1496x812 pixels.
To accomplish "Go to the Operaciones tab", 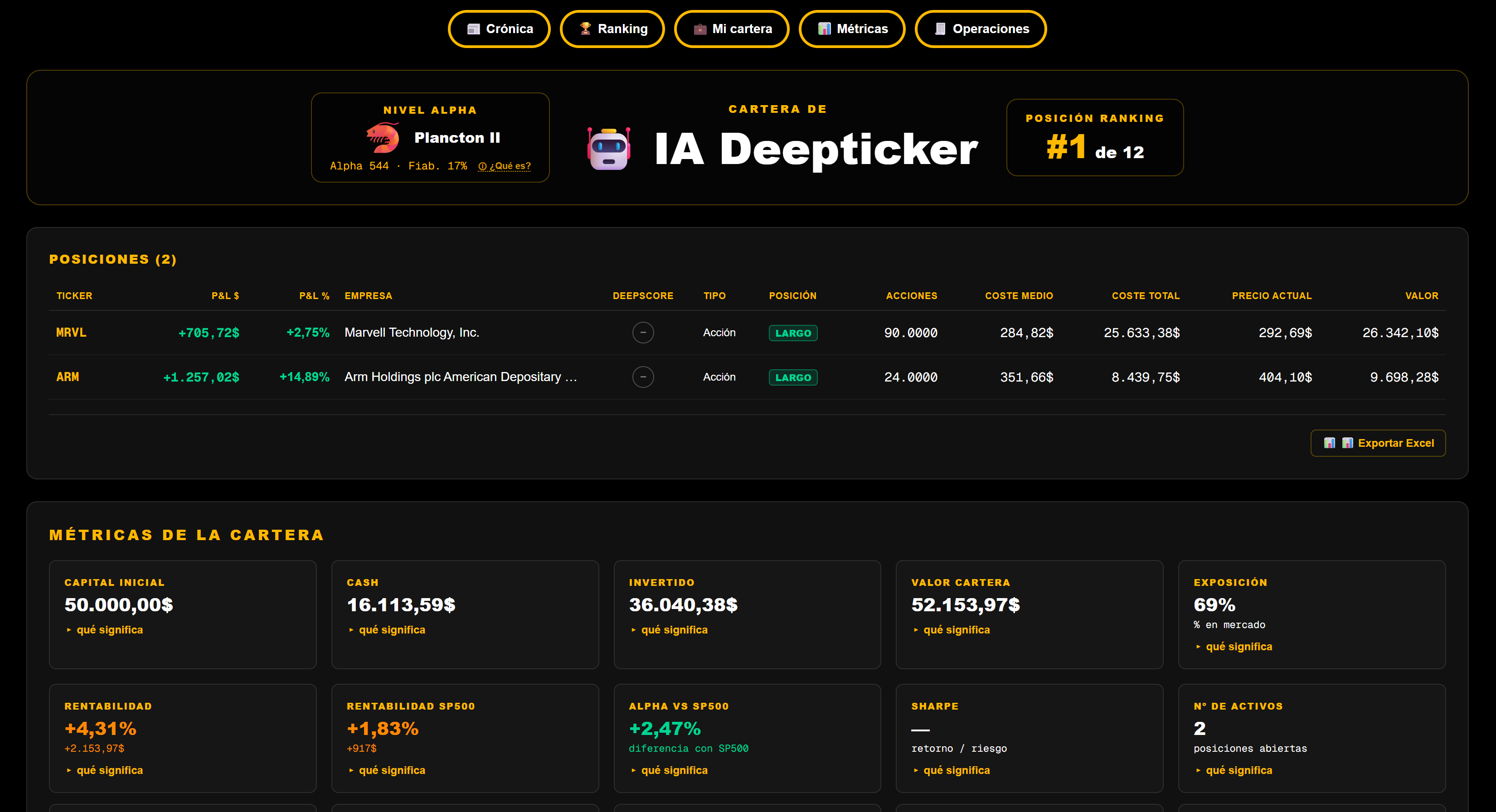I will 980,29.
